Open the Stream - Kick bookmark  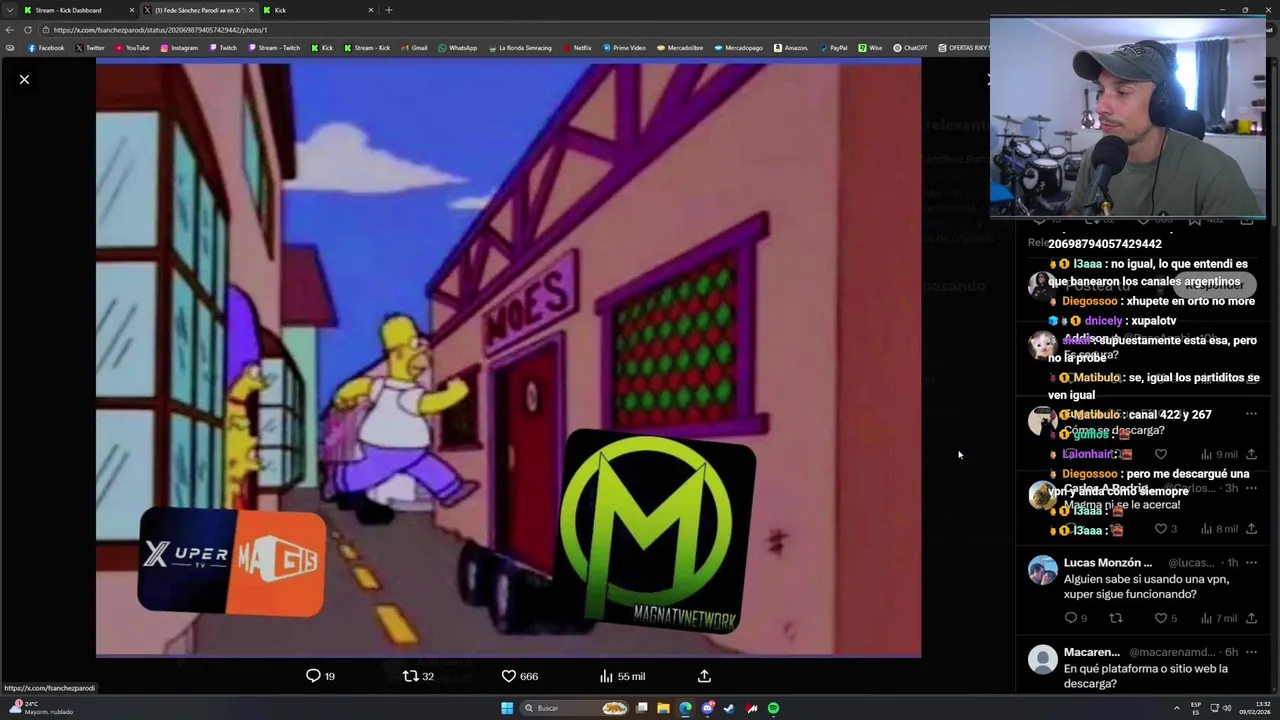tap(367, 48)
